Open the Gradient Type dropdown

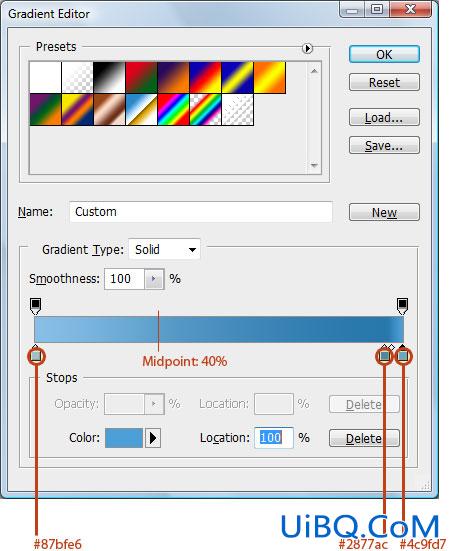(x=164, y=249)
